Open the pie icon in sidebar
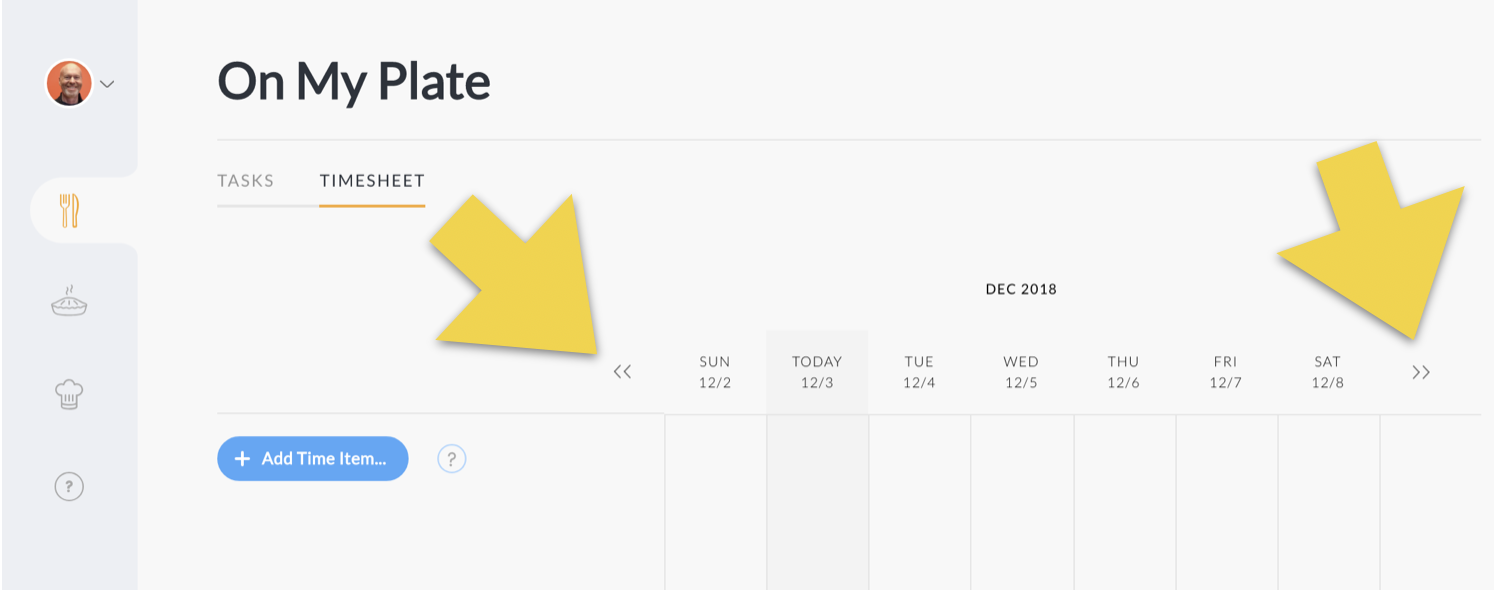Image resolution: width=1494 pixels, height=600 pixels. point(69,300)
